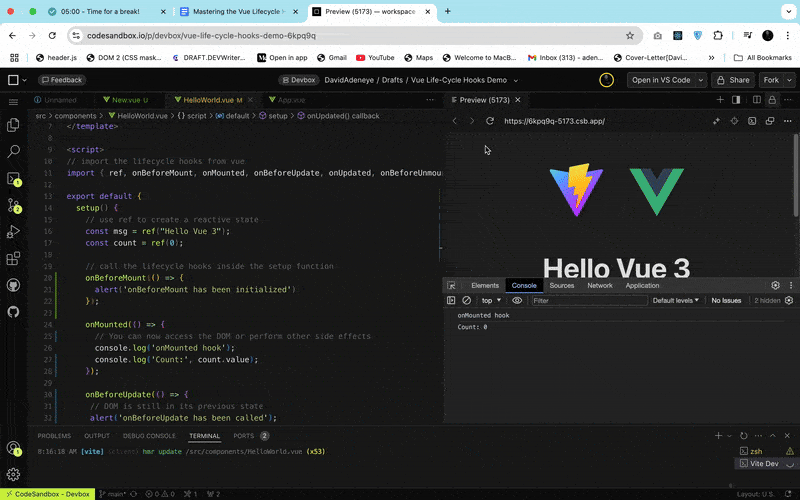Expand the Open in VS Code dropdown arrow
This screenshot has width=800, height=500.
tap(701, 80)
